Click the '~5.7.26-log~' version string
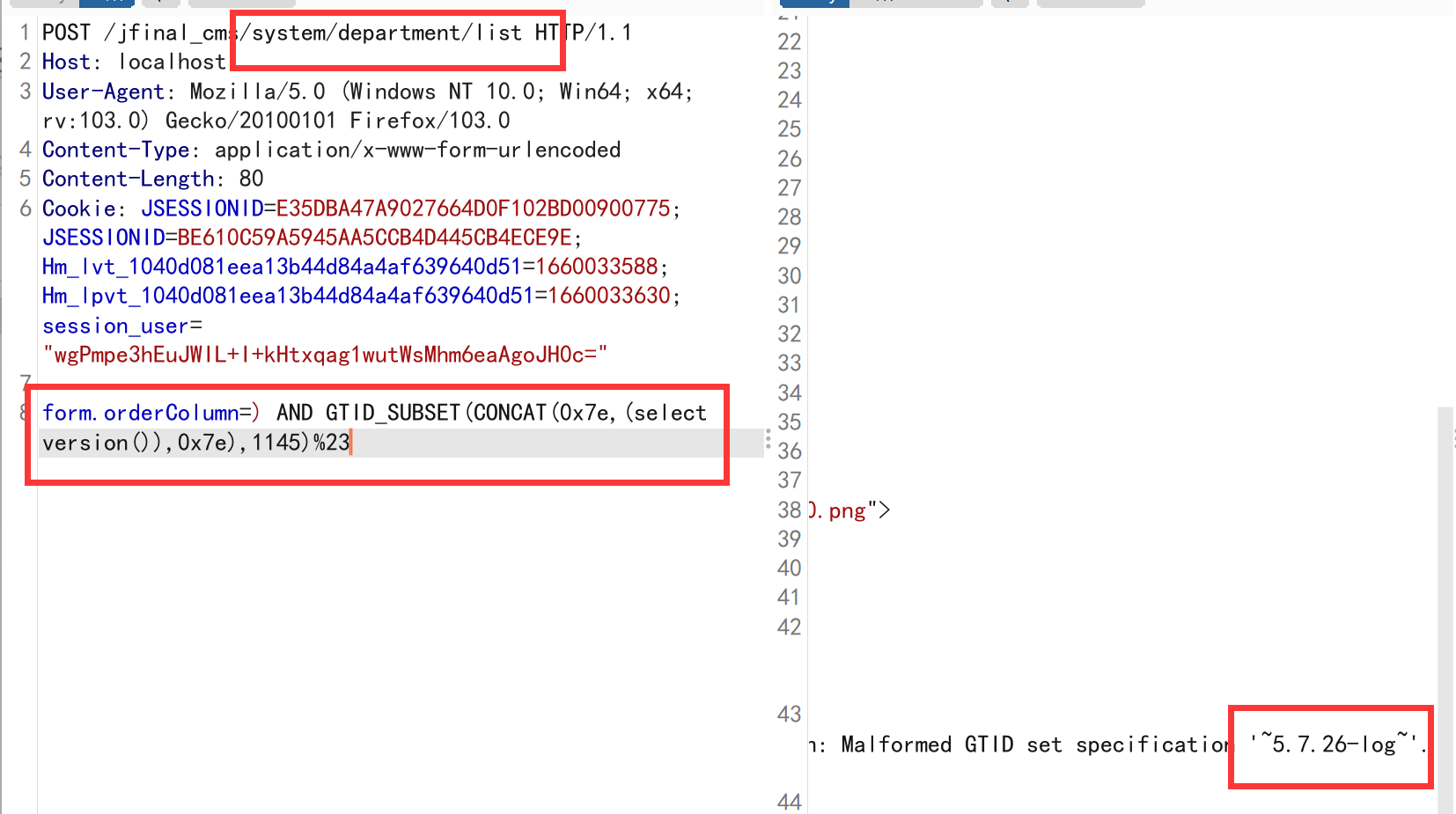Screen dimensions: 1456x814 point(1333,745)
